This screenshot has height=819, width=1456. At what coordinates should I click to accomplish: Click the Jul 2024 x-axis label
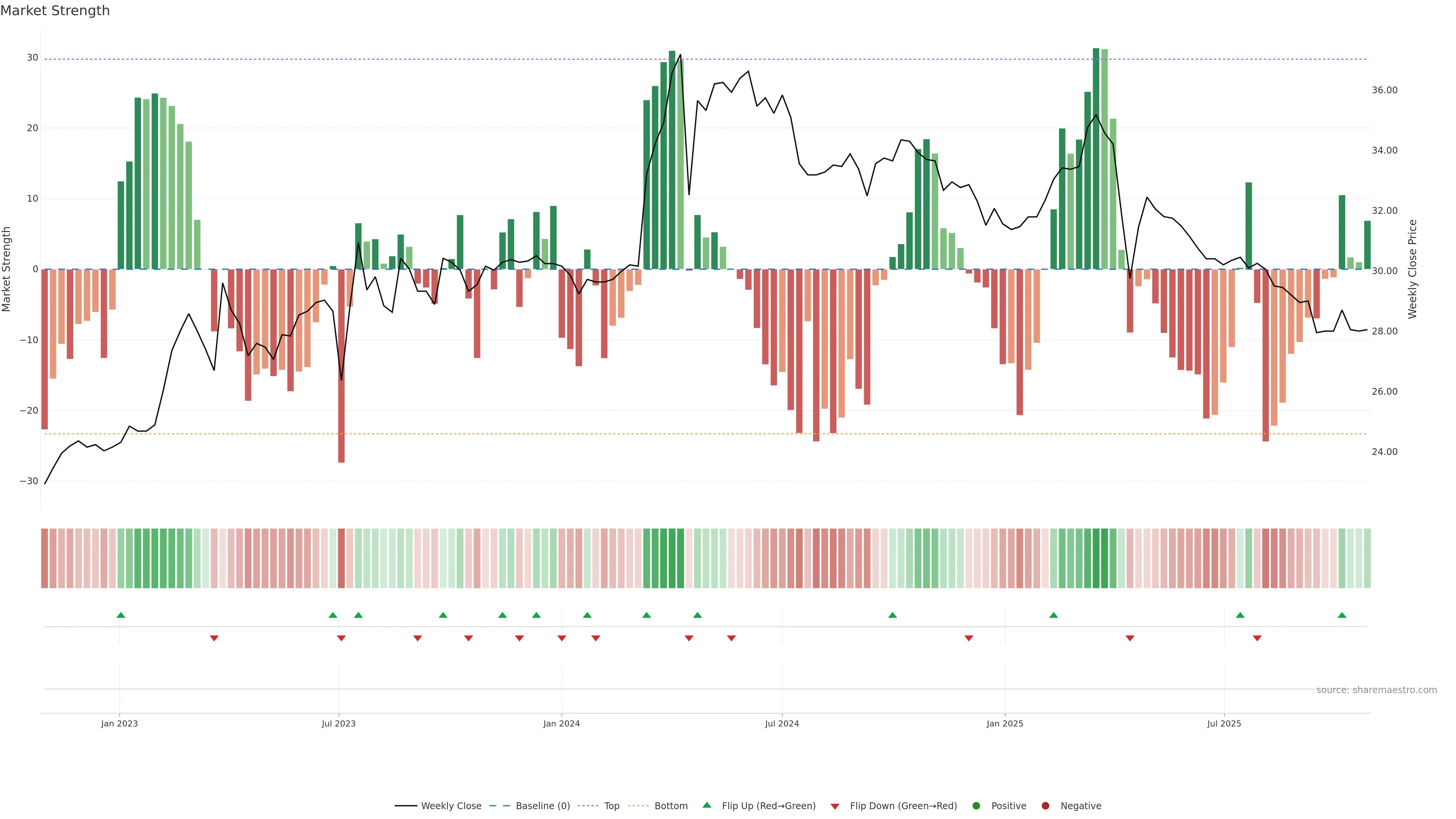(782, 723)
